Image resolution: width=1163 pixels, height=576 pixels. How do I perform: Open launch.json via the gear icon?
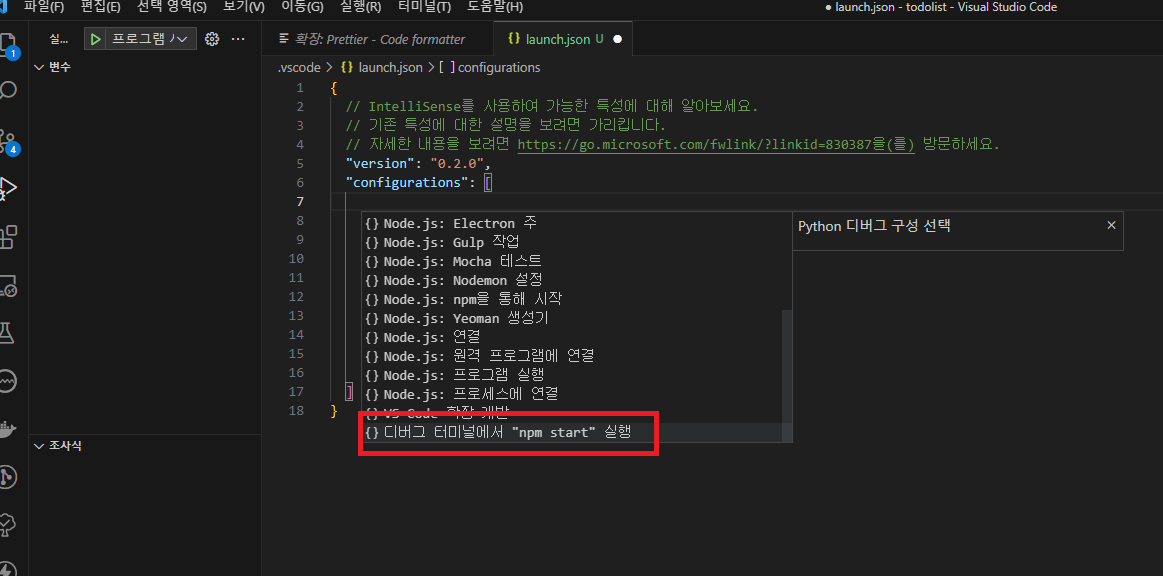coord(212,39)
